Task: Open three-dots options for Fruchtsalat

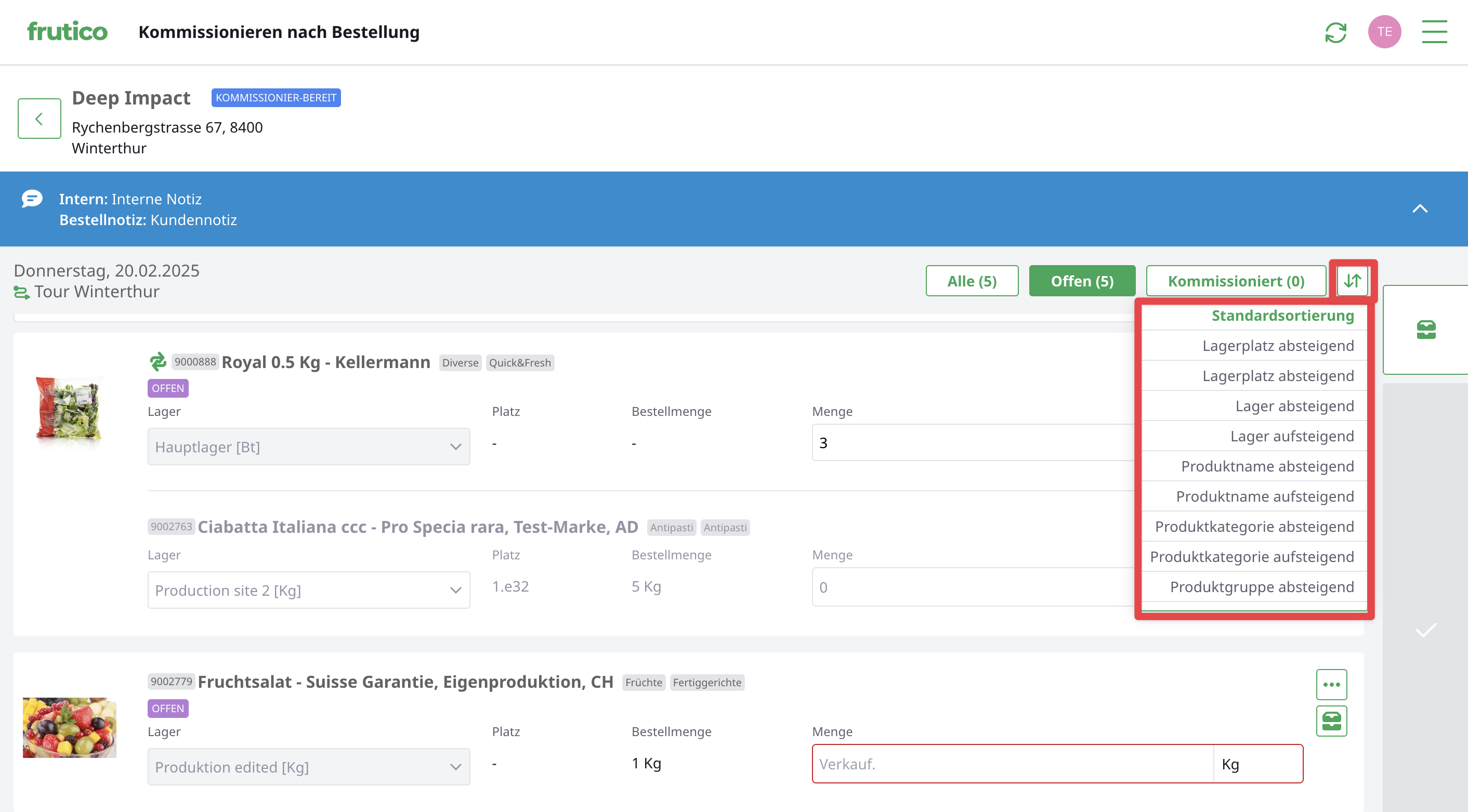Action: click(1331, 684)
